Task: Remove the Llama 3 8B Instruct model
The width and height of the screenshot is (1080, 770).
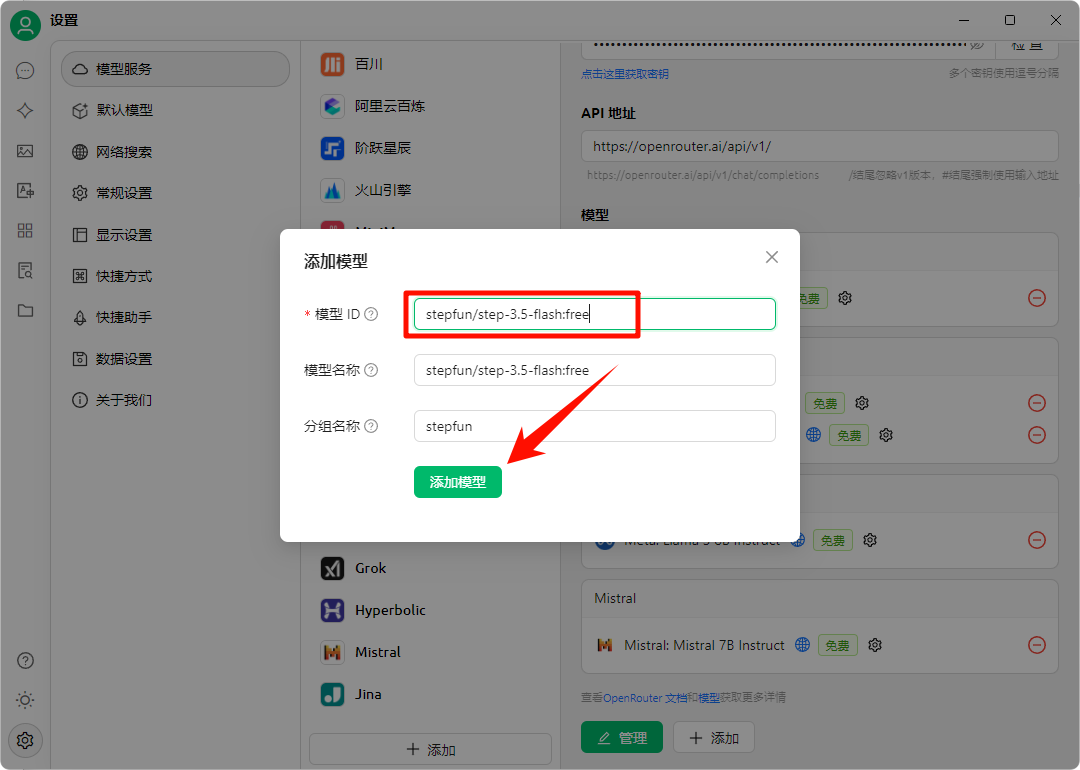Action: click(1037, 540)
